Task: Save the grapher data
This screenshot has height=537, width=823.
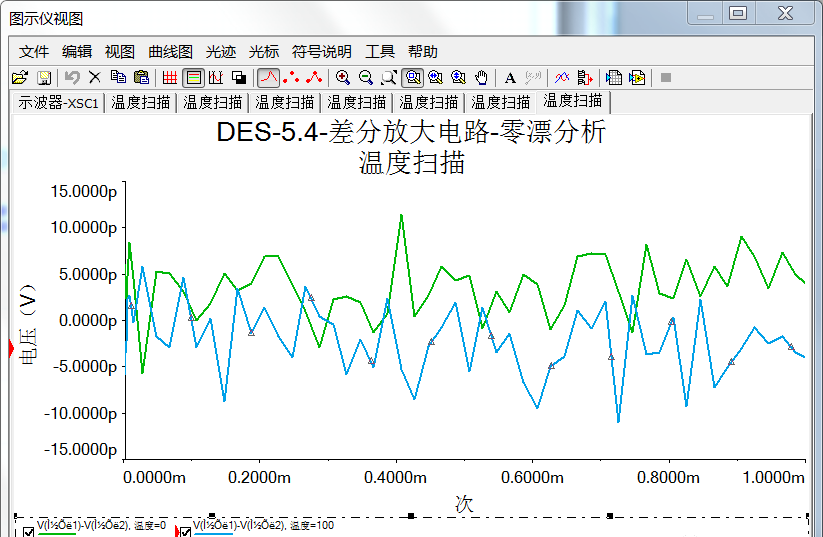Action: pos(44,78)
